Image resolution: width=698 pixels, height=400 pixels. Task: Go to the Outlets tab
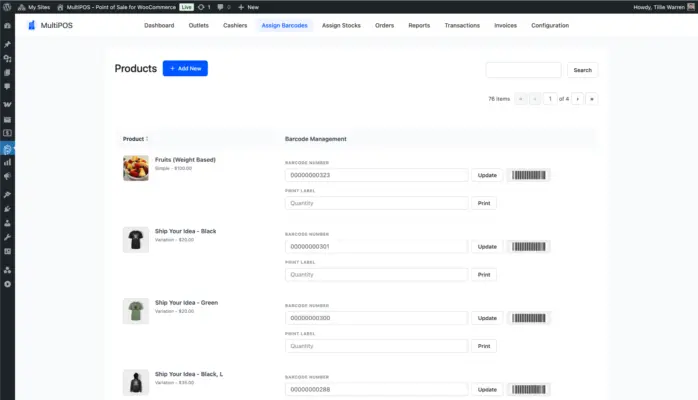click(199, 25)
